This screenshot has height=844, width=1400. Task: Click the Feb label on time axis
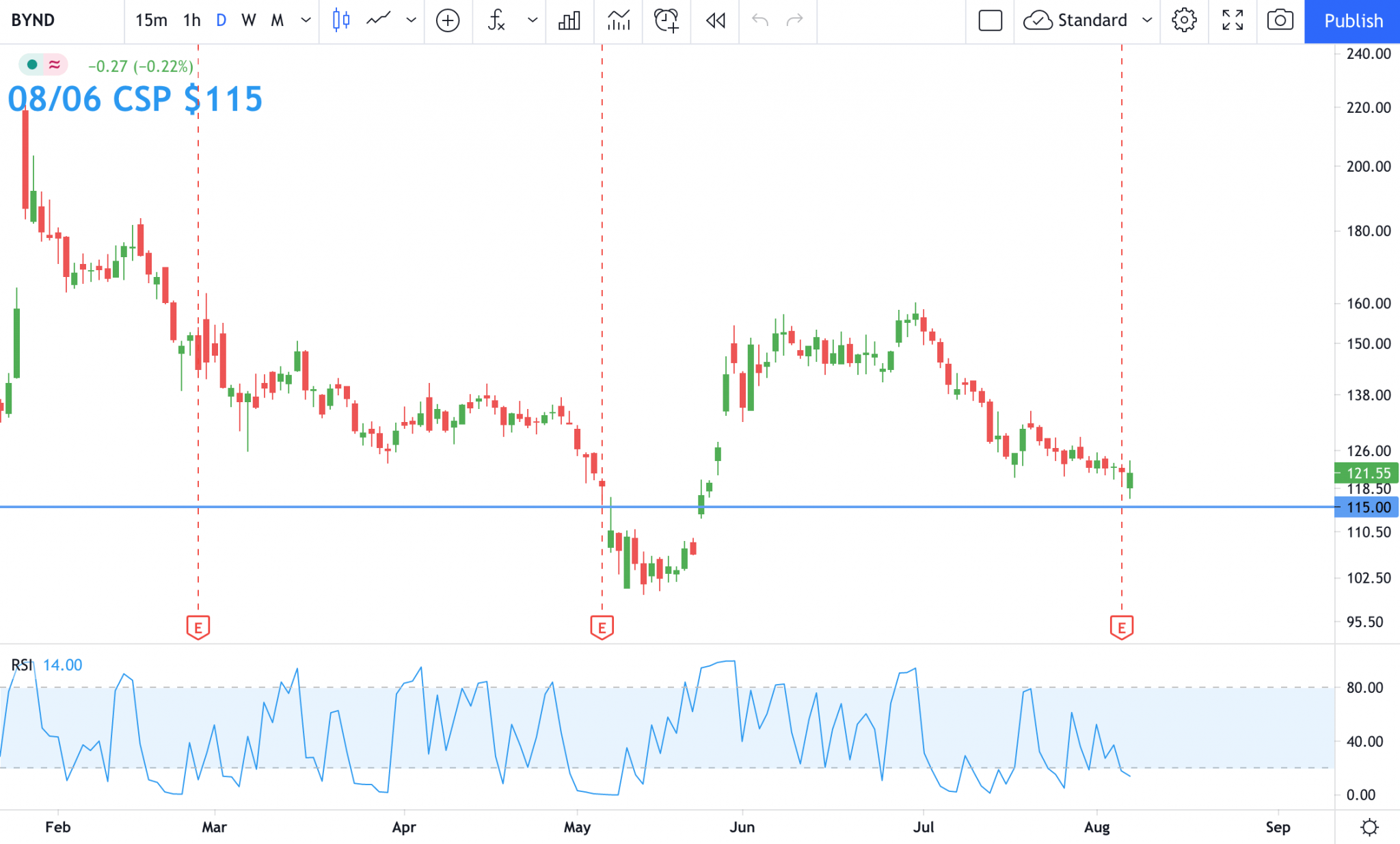point(58,828)
